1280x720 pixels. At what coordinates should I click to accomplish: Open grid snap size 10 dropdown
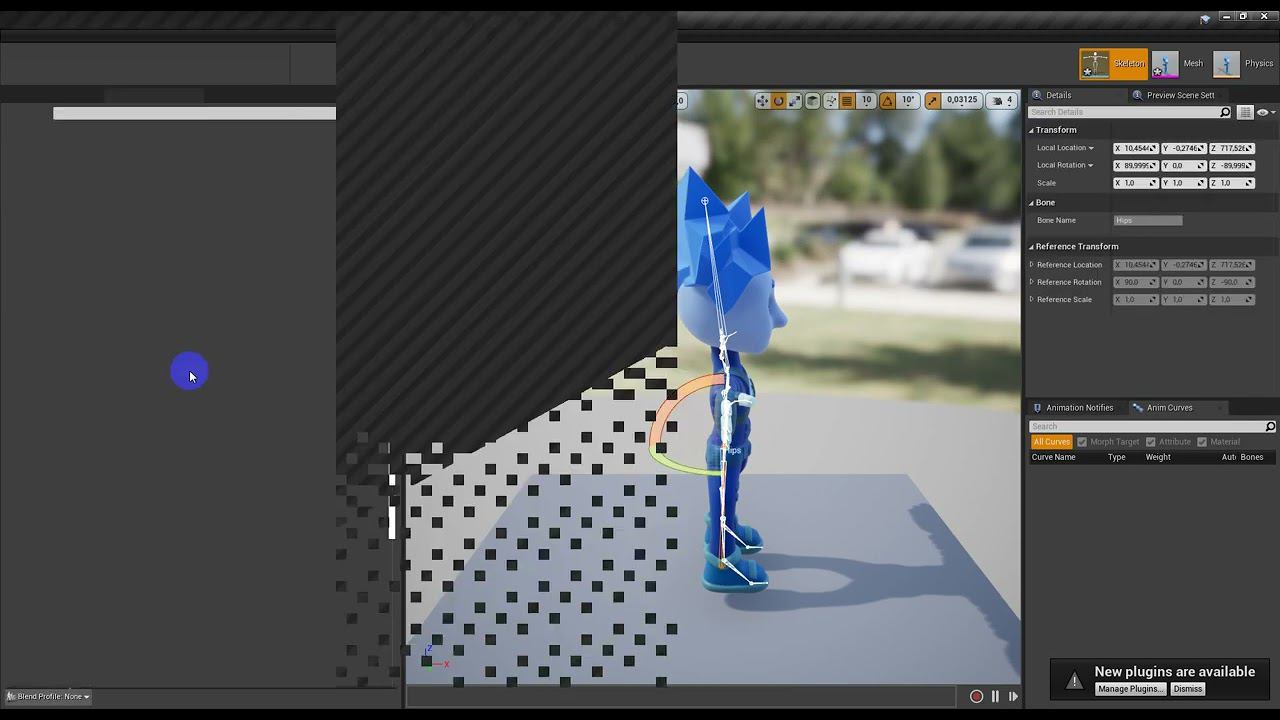click(x=867, y=100)
